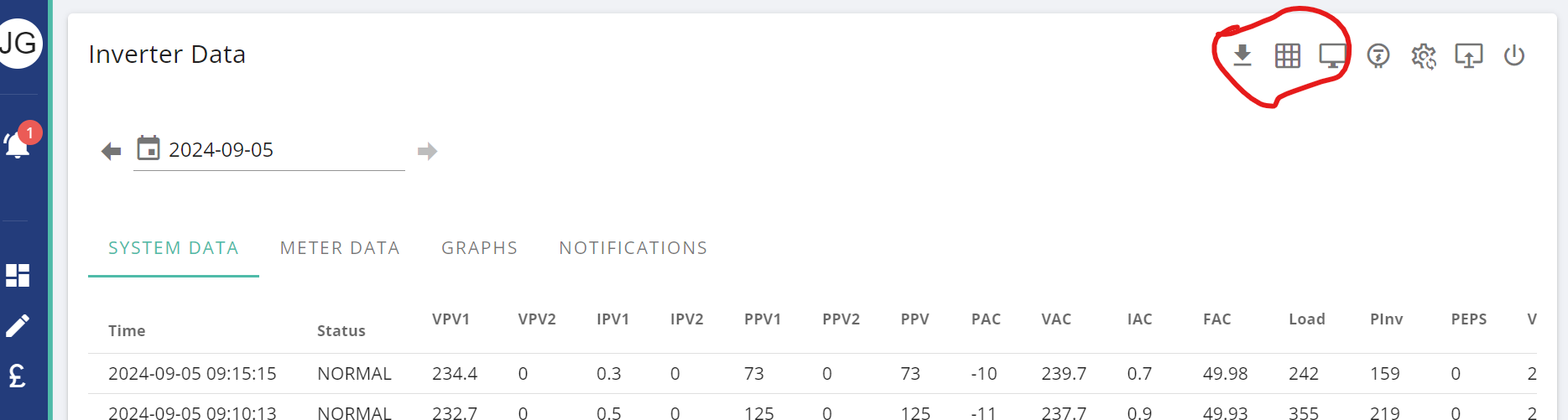Open the Notifications tab
Screen dimensions: 1568x420
tap(633, 248)
